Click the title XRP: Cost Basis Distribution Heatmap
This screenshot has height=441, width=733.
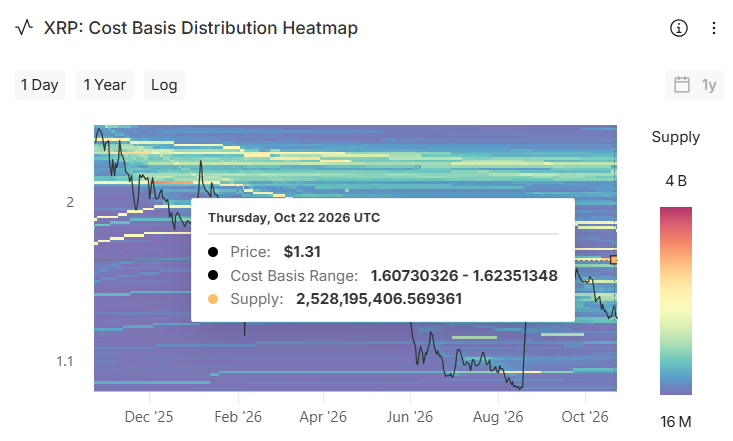click(x=201, y=28)
